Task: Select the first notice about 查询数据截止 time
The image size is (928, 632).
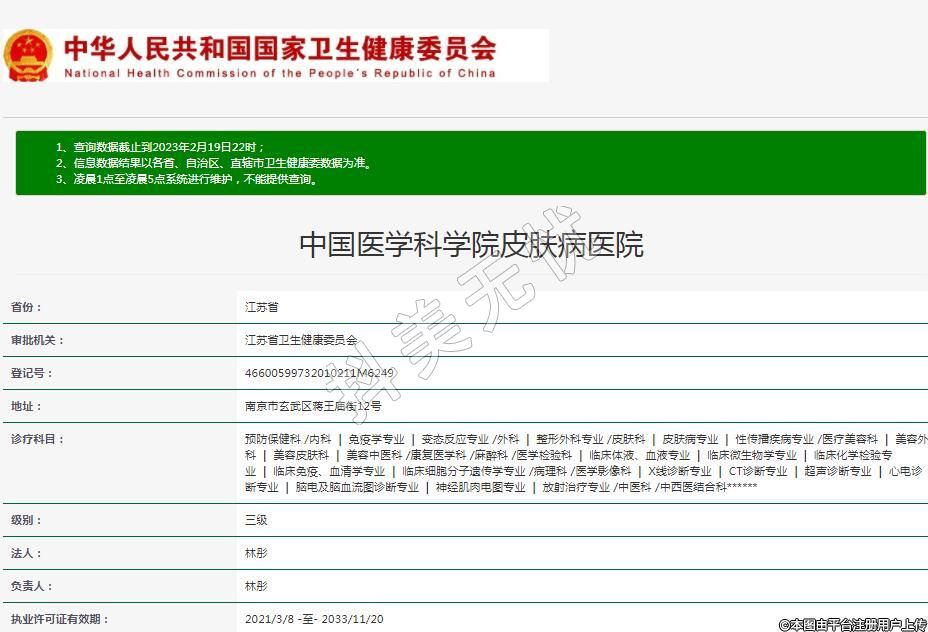Action: 160,147
